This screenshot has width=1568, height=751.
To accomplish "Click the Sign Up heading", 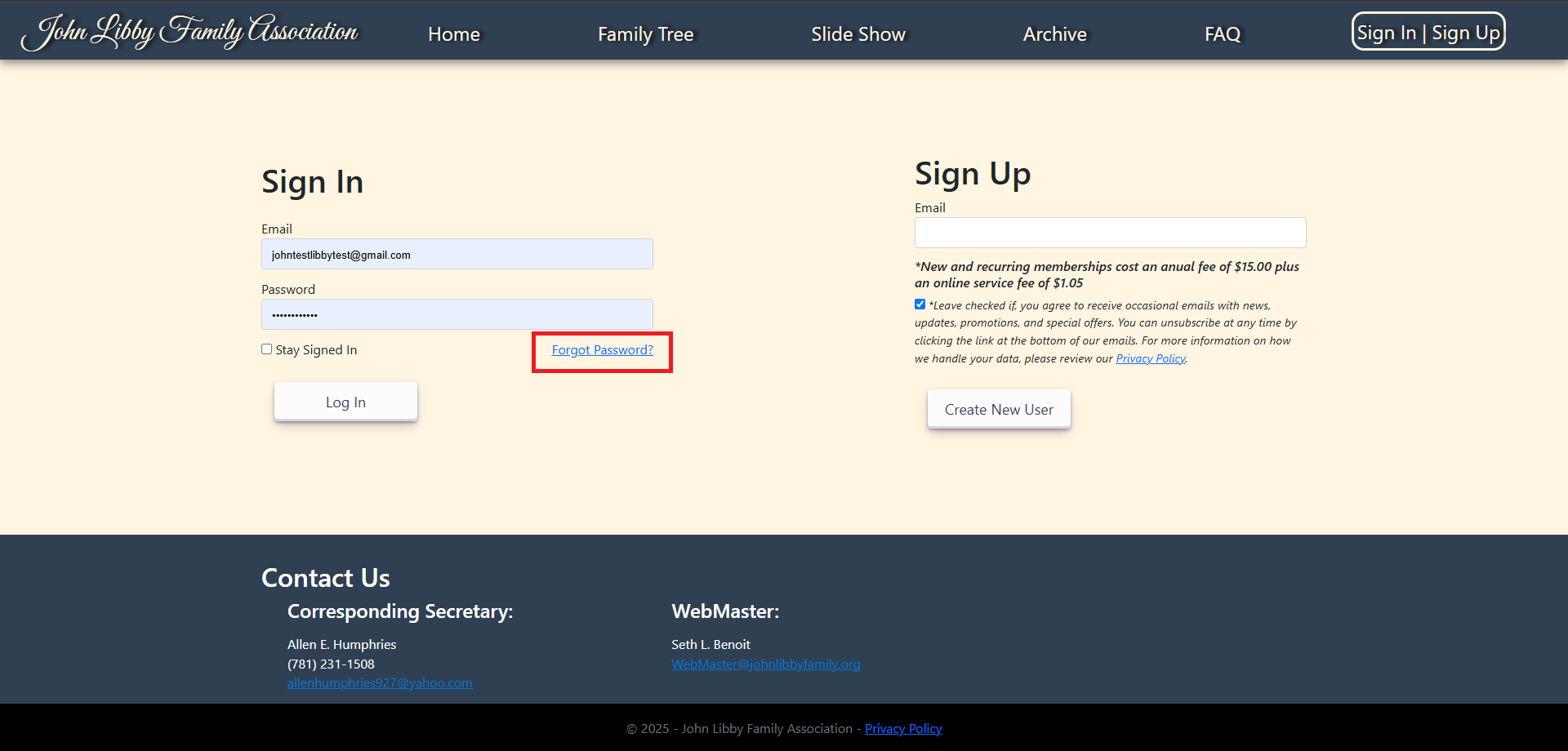I will [x=973, y=174].
